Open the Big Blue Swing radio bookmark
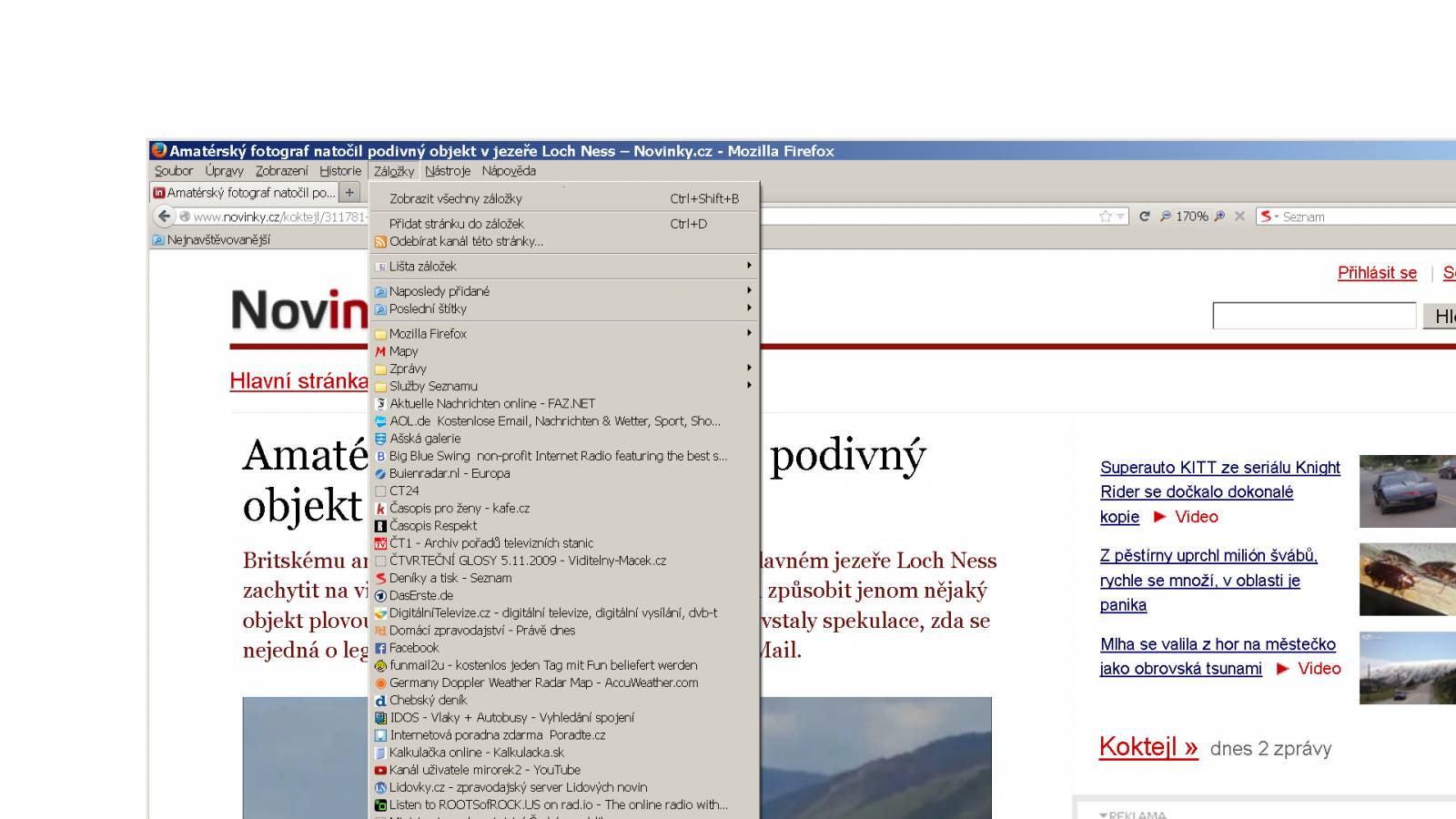Viewport: 1456px width, 819px height. point(564,456)
